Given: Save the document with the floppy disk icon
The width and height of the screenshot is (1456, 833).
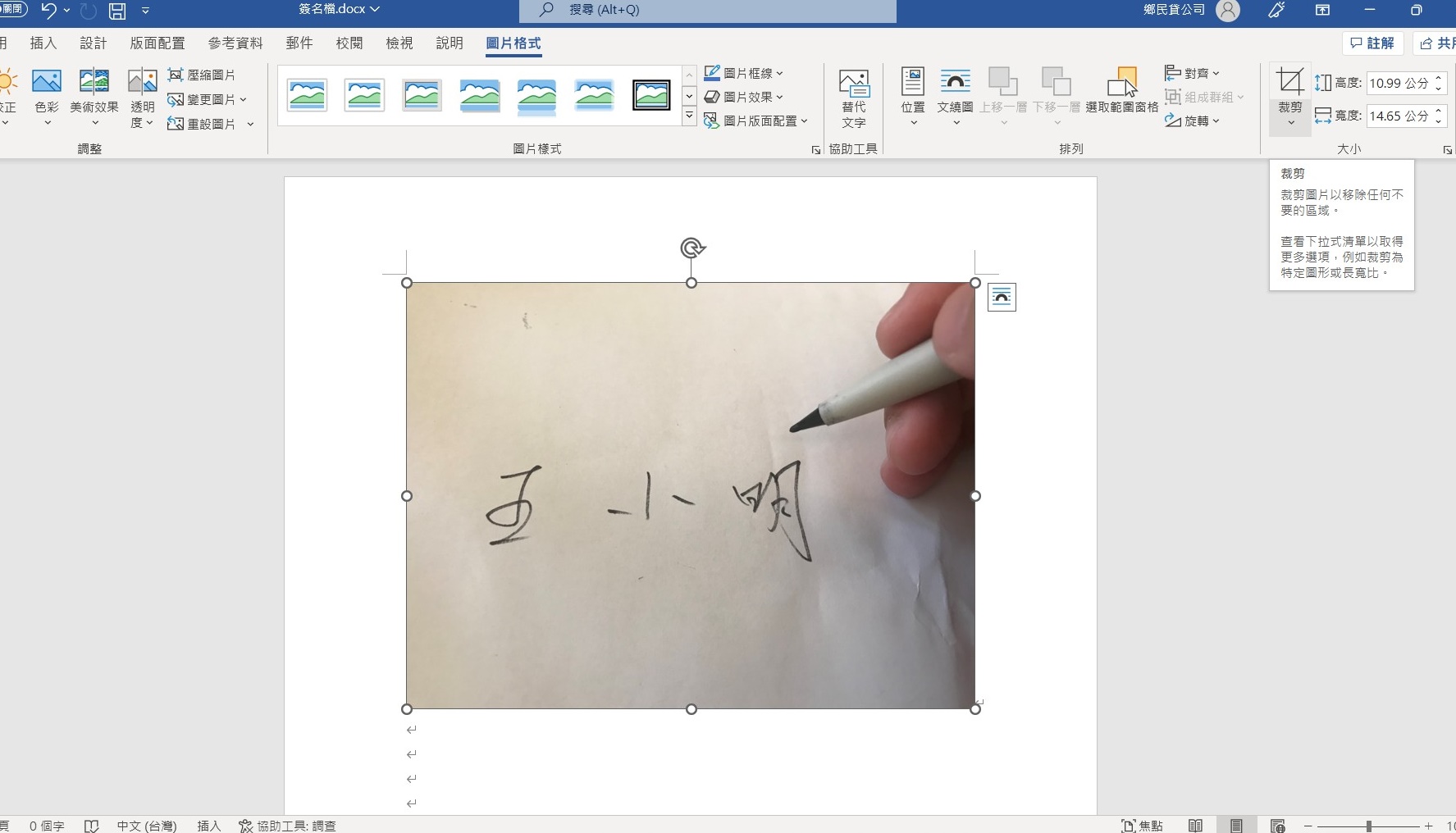Looking at the screenshot, I should (x=117, y=11).
